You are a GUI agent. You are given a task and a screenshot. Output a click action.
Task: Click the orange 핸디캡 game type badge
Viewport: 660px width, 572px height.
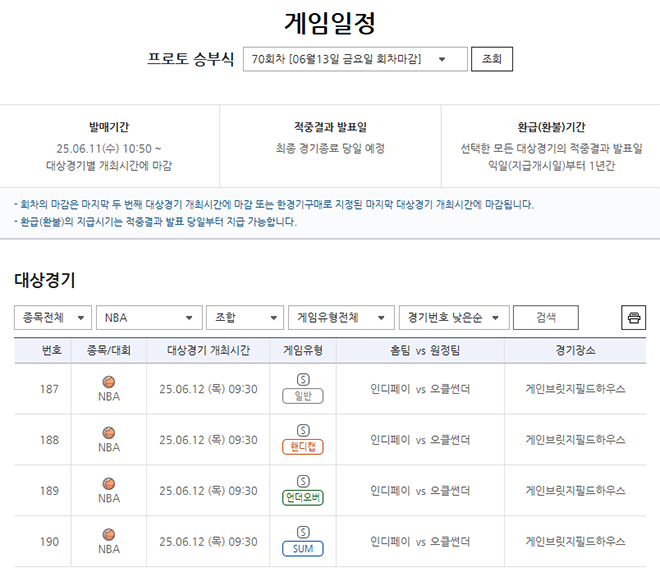point(303,447)
